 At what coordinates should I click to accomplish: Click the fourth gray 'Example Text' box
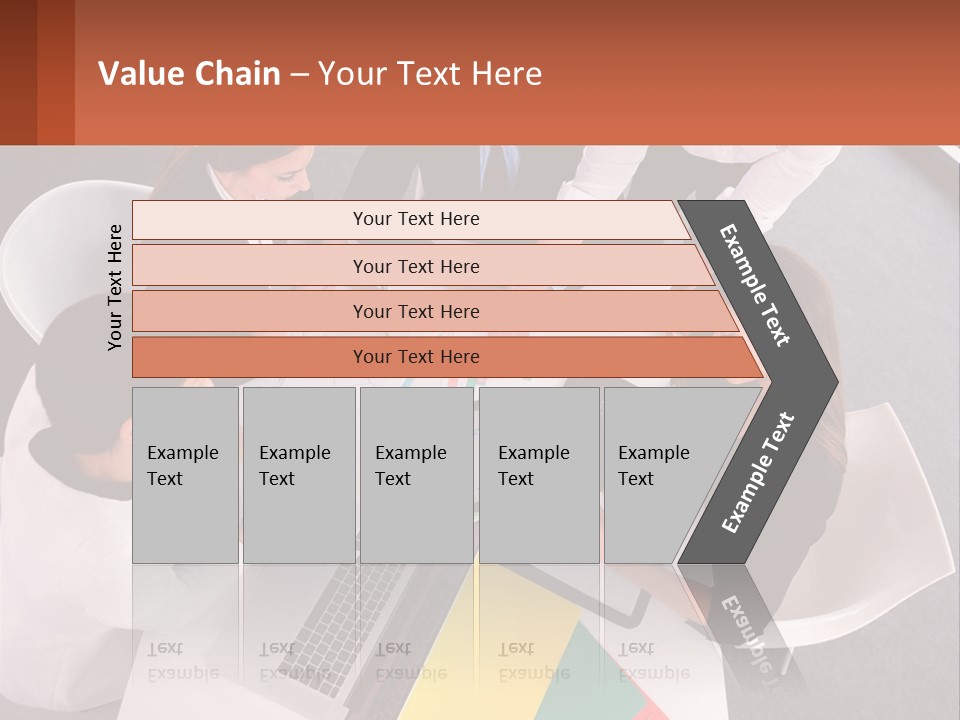(539, 475)
